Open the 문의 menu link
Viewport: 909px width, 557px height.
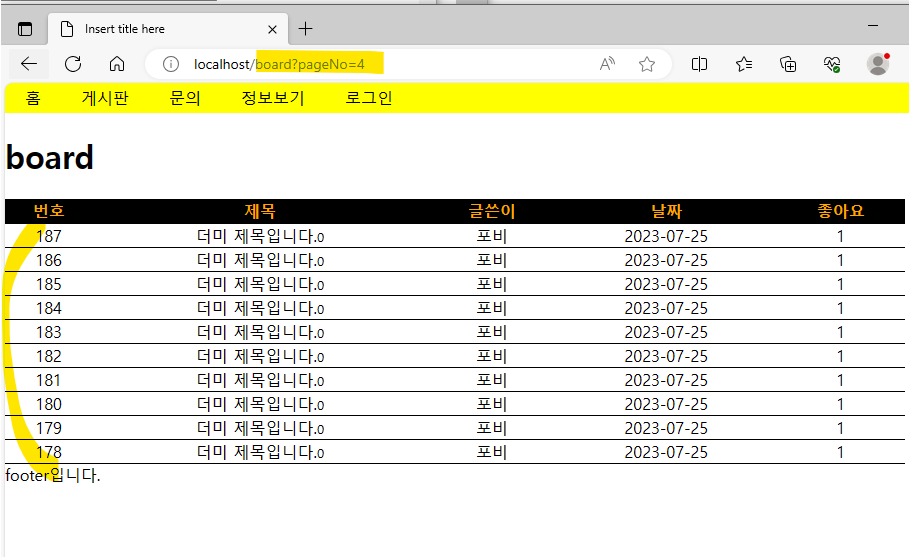pos(185,98)
